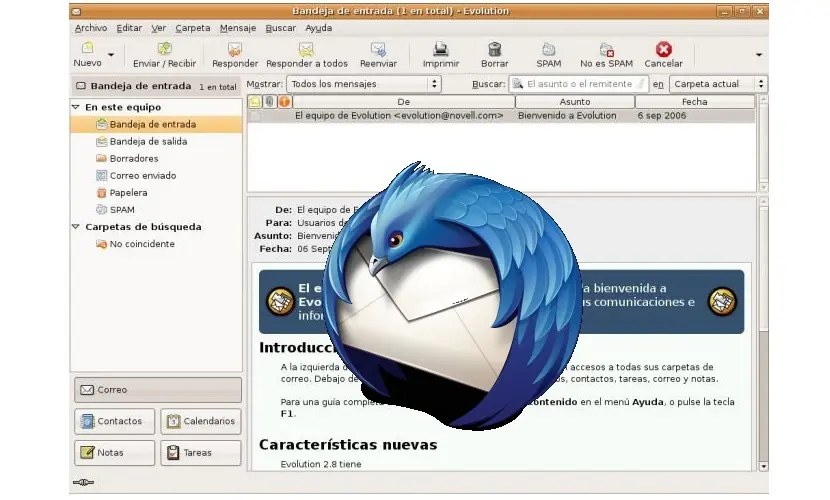830x500 pixels.
Task: Click the online status plug icon
Action: coord(83,482)
